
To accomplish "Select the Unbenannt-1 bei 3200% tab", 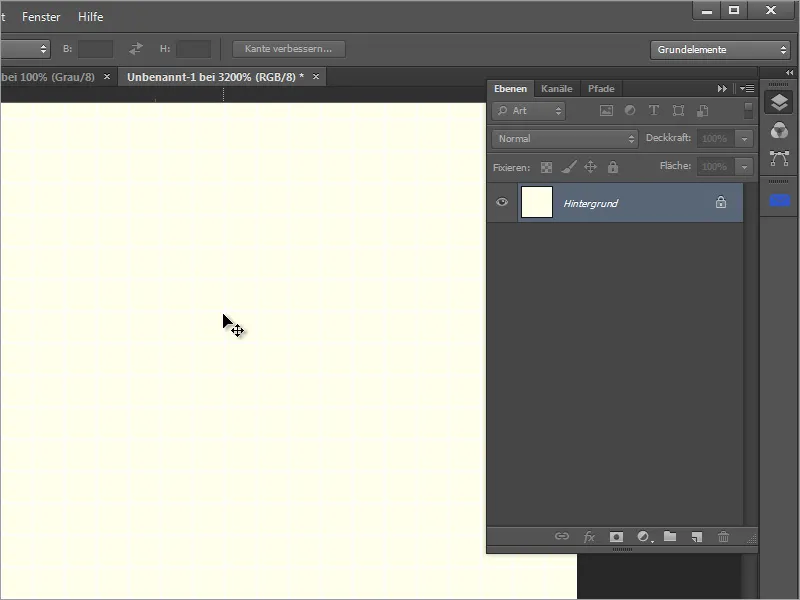I will pos(215,77).
